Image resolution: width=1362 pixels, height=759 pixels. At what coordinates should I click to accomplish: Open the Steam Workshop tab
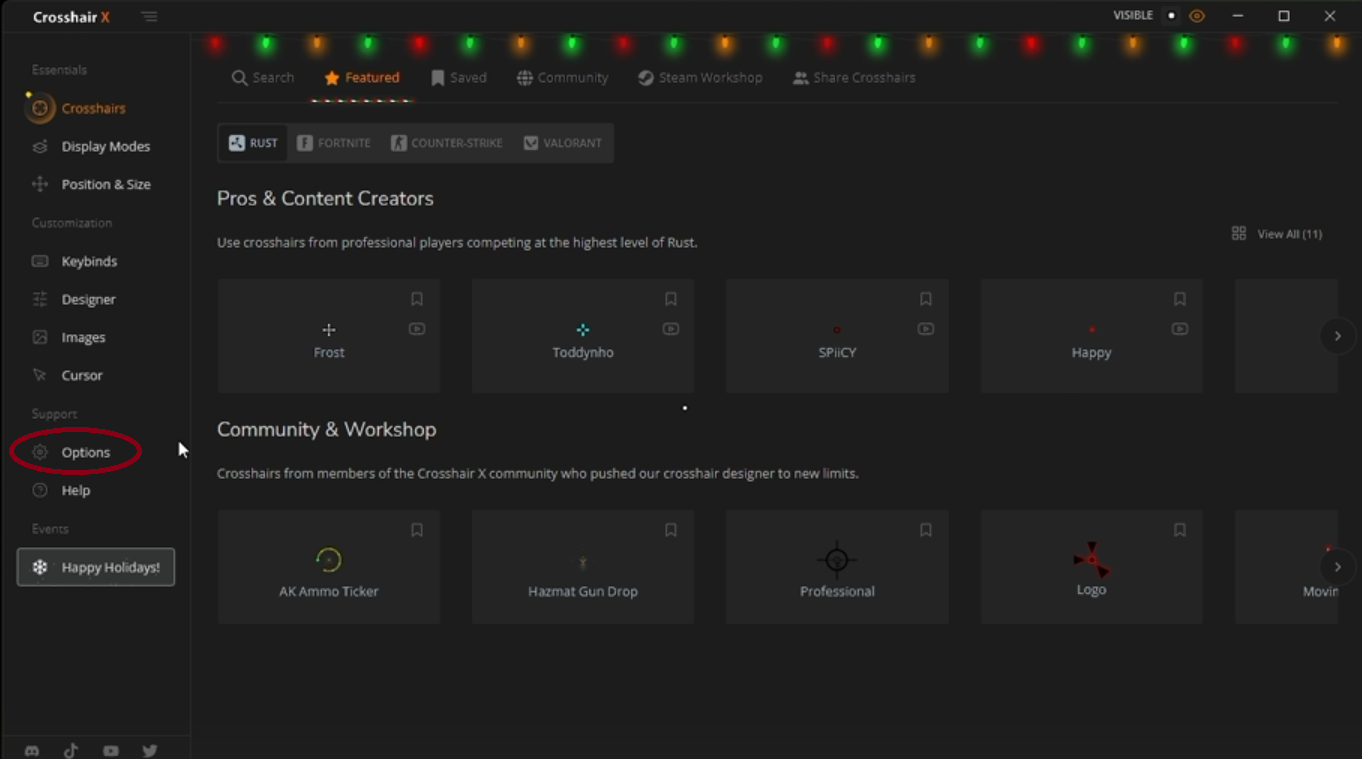(x=700, y=77)
